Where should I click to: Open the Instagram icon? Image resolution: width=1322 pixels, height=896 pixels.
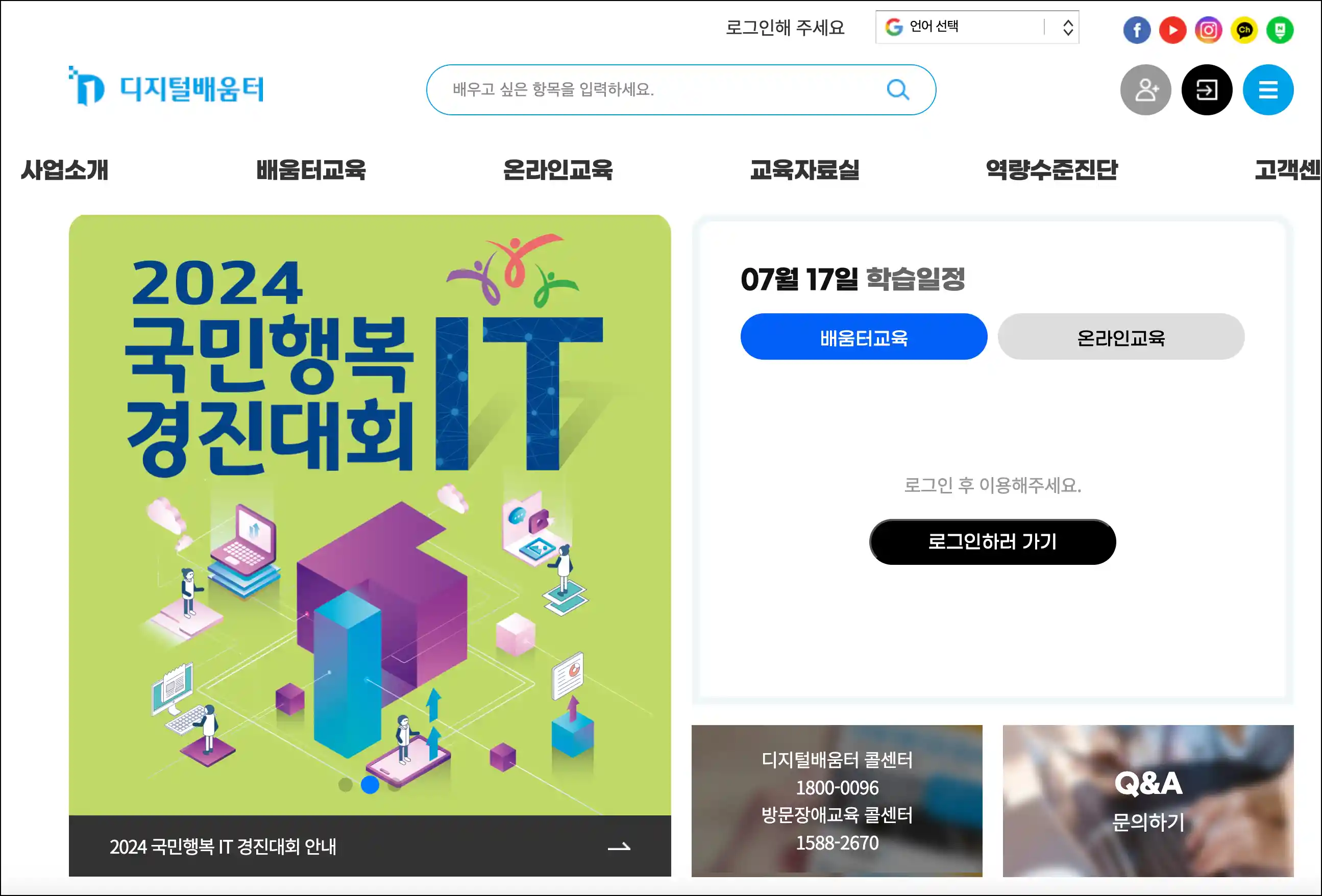[1208, 30]
